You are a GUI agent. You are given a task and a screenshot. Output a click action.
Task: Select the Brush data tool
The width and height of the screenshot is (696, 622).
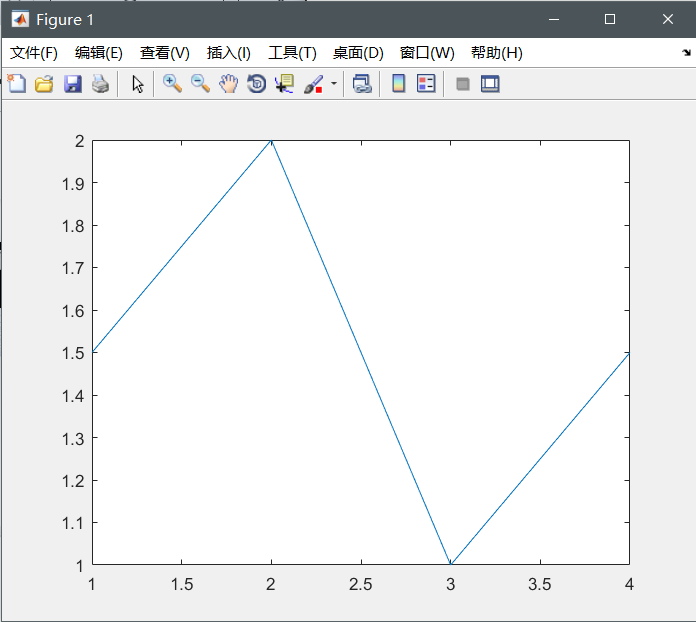click(x=313, y=83)
